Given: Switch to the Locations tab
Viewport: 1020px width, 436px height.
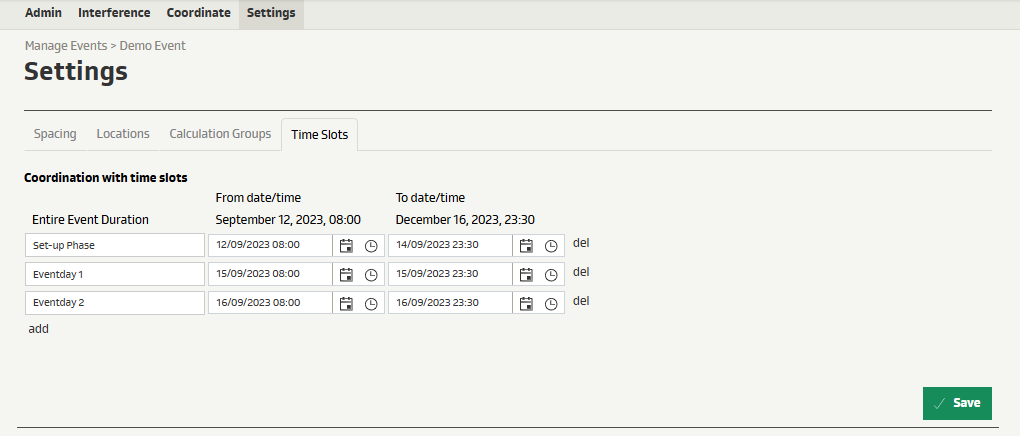Looking at the screenshot, I should point(123,134).
